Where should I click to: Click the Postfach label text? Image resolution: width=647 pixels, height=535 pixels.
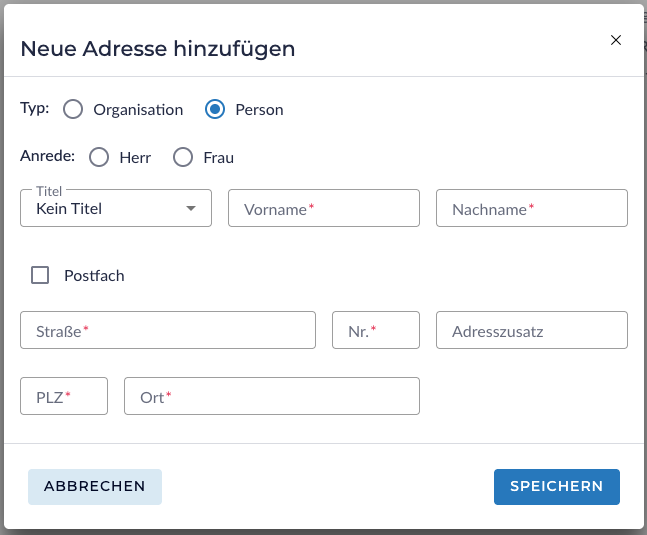pos(94,276)
